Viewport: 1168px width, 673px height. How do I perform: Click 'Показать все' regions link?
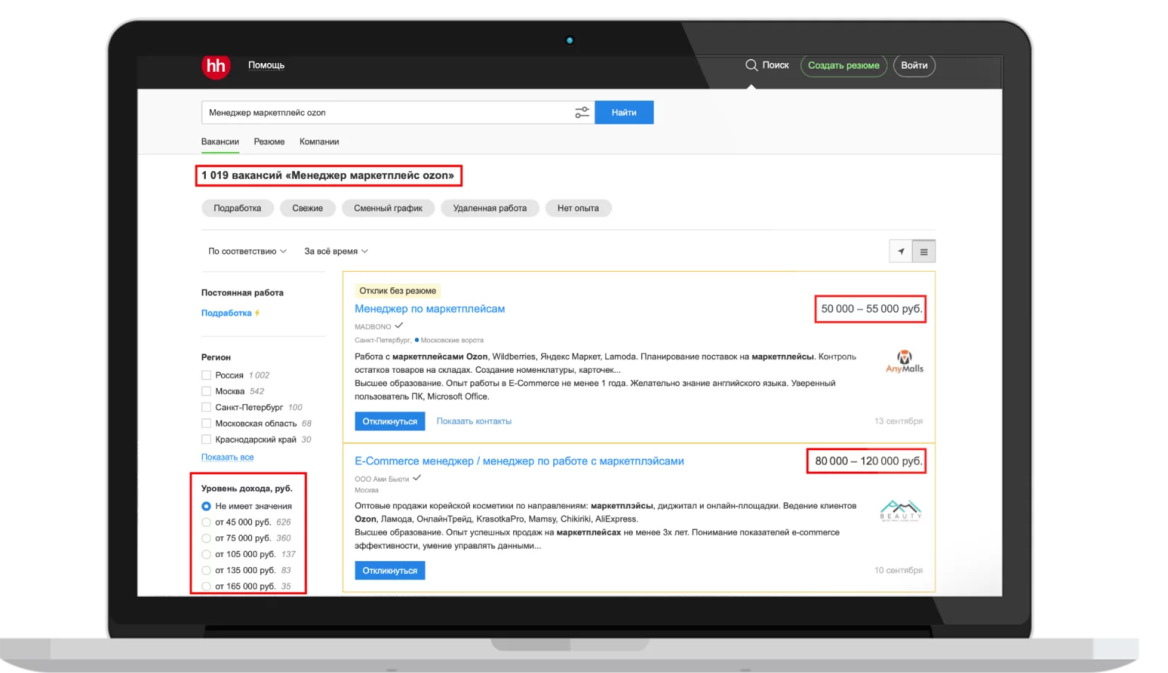point(227,457)
